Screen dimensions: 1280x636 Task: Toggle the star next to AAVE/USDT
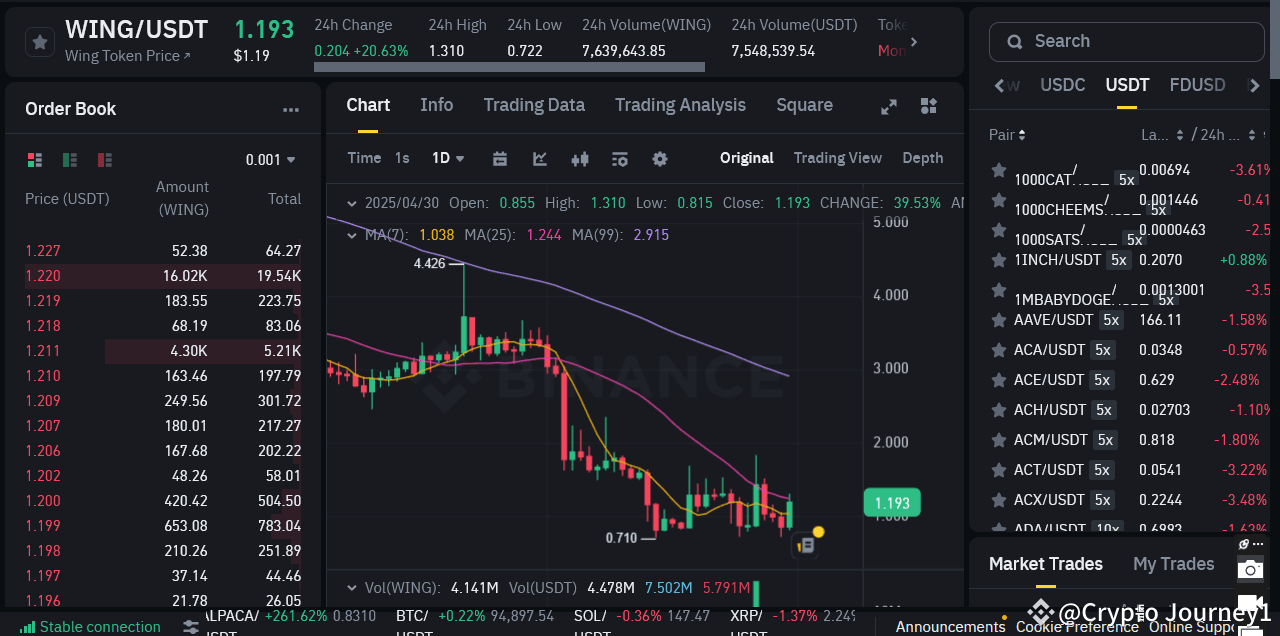pyautogui.click(x=998, y=320)
